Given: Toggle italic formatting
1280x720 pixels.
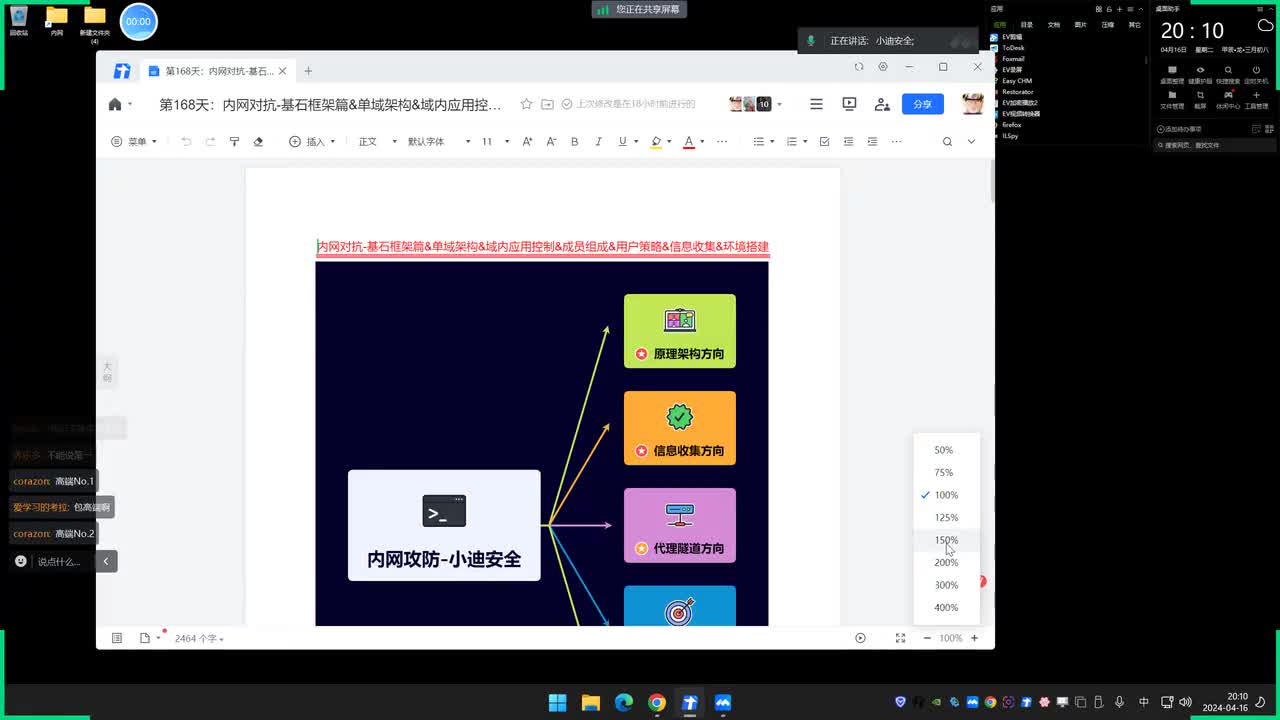Looking at the screenshot, I should pyautogui.click(x=598, y=142).
